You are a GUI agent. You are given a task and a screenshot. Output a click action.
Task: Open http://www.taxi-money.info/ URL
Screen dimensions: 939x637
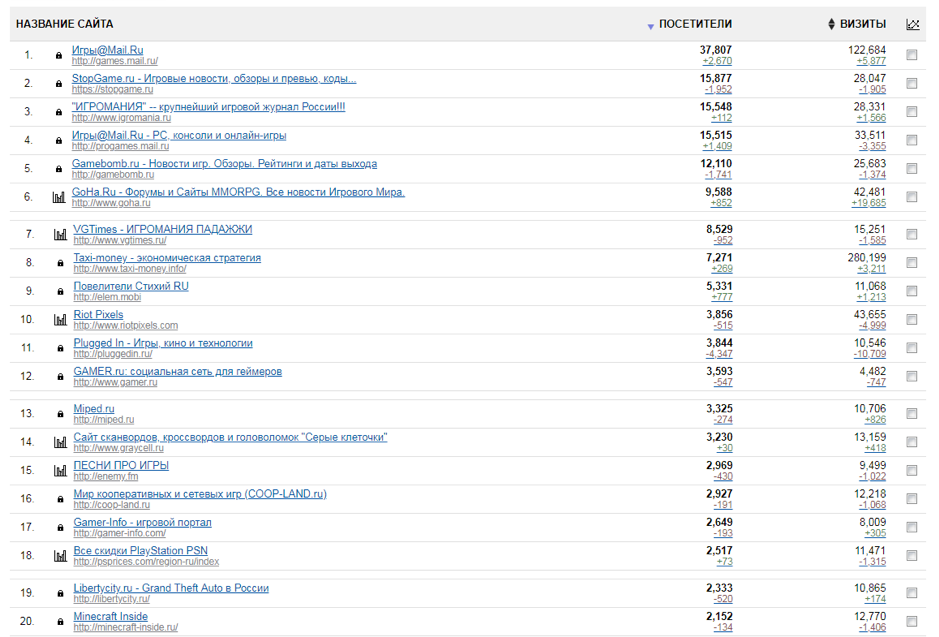(130, 268)
